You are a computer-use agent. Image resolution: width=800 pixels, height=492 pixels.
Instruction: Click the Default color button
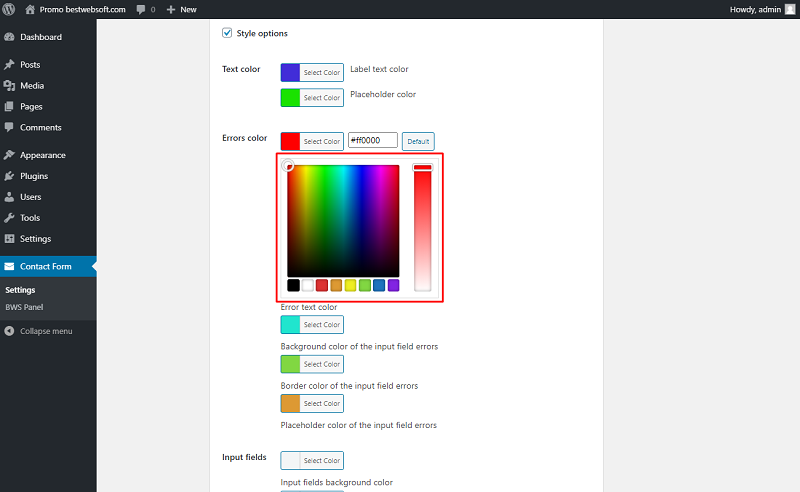pos(418,141)
